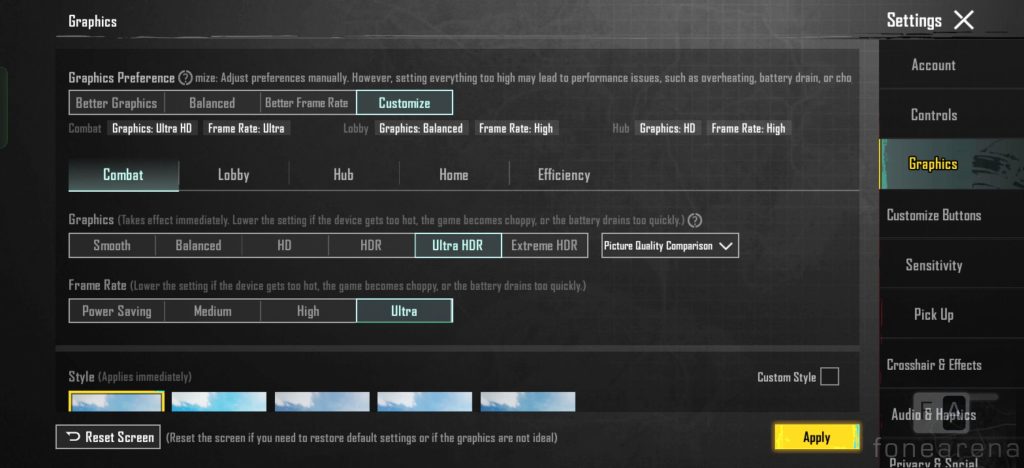This screenshot has height=468, width=1024.
Task: Tick the Custom Style checkbox
Action: point(829,377)
